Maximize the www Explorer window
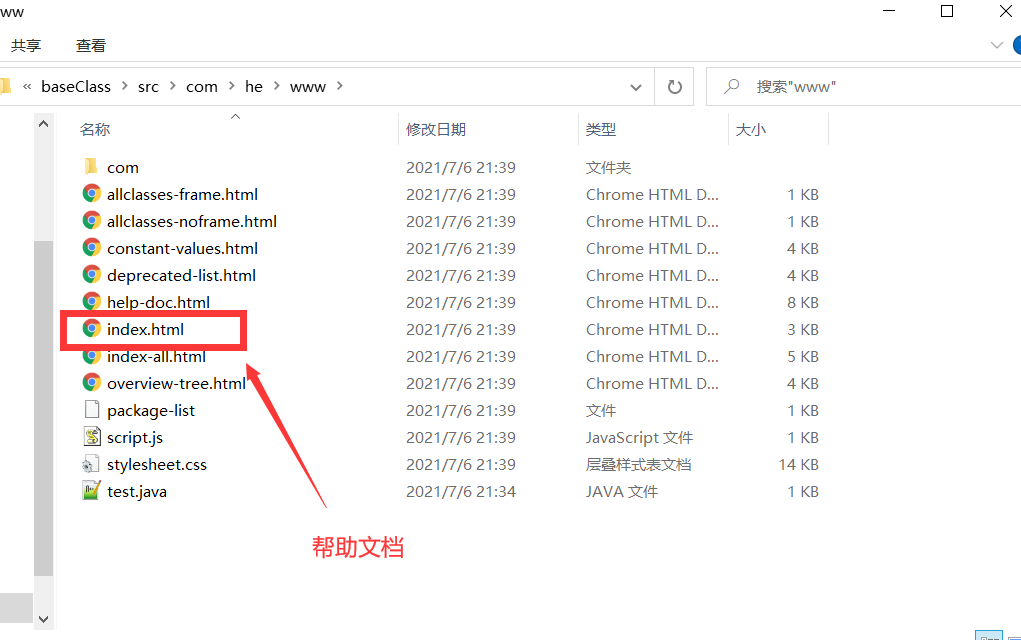 (947, 11)
